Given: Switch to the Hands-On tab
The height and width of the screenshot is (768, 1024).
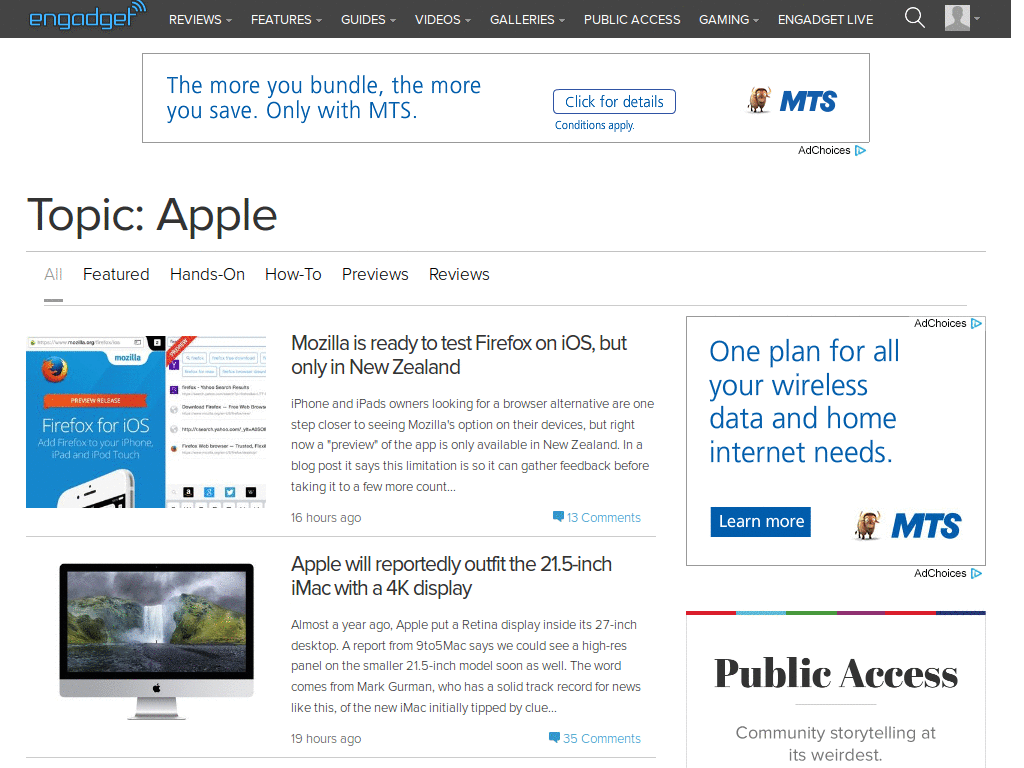Looking at the screenshot, I should pos(207,274).
